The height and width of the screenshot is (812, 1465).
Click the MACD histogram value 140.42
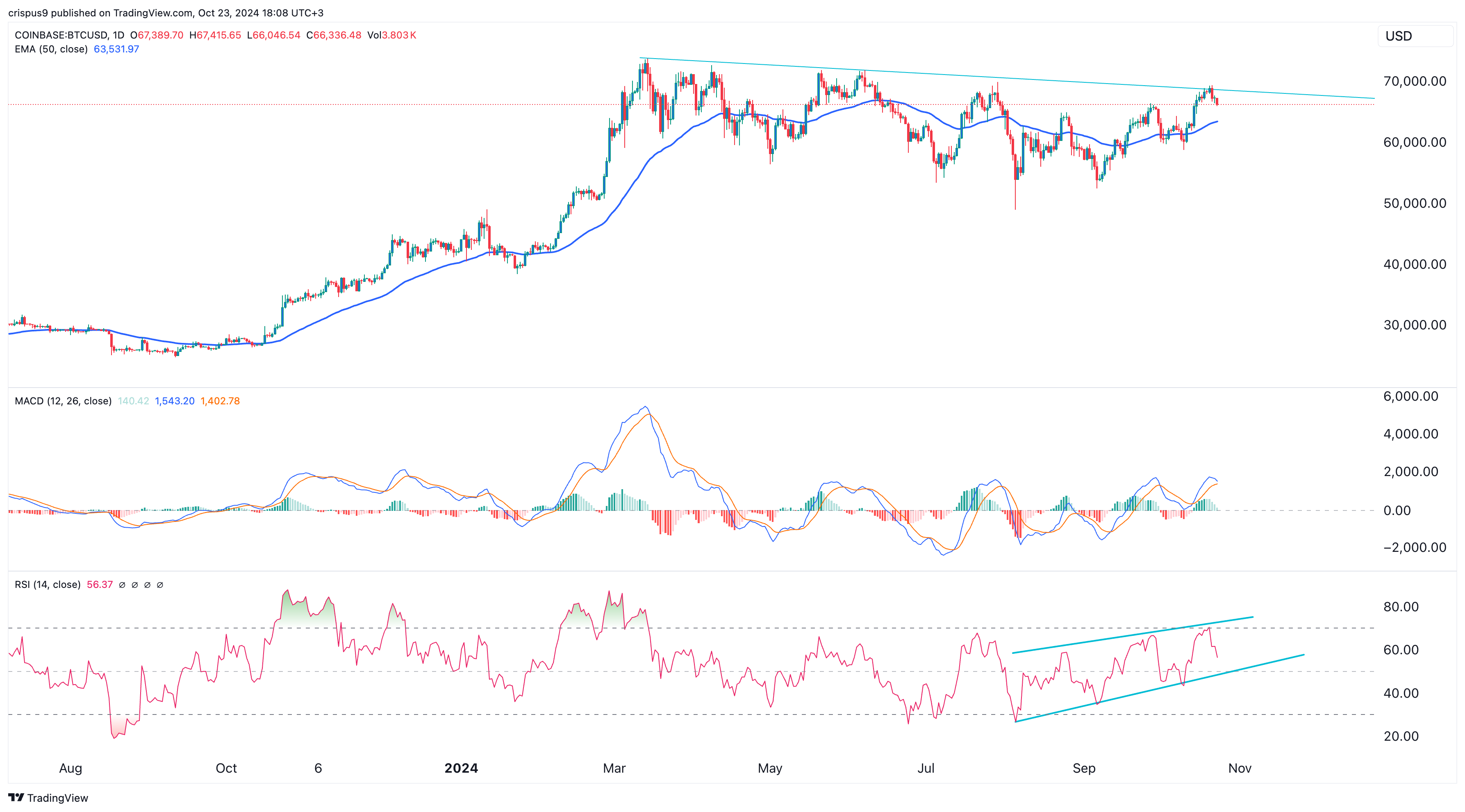click(134, 401)
